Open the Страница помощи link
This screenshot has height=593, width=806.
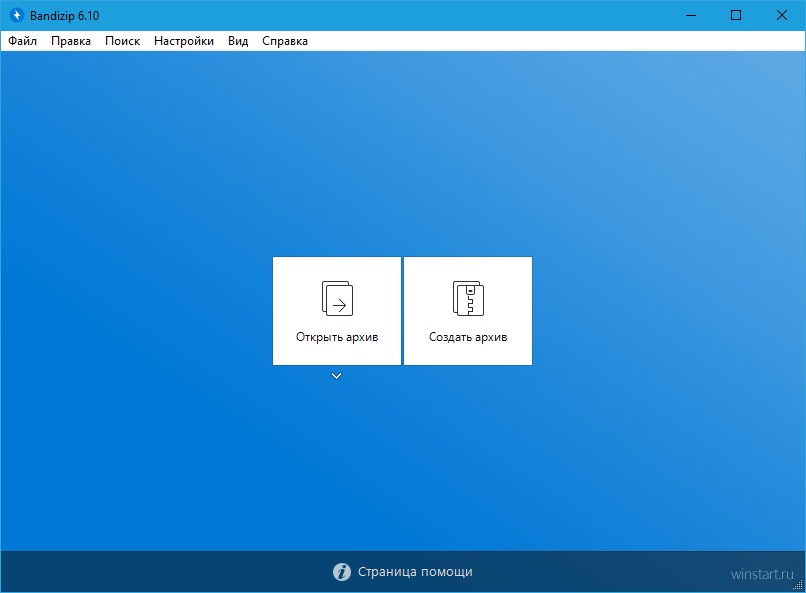click(415, 572)
